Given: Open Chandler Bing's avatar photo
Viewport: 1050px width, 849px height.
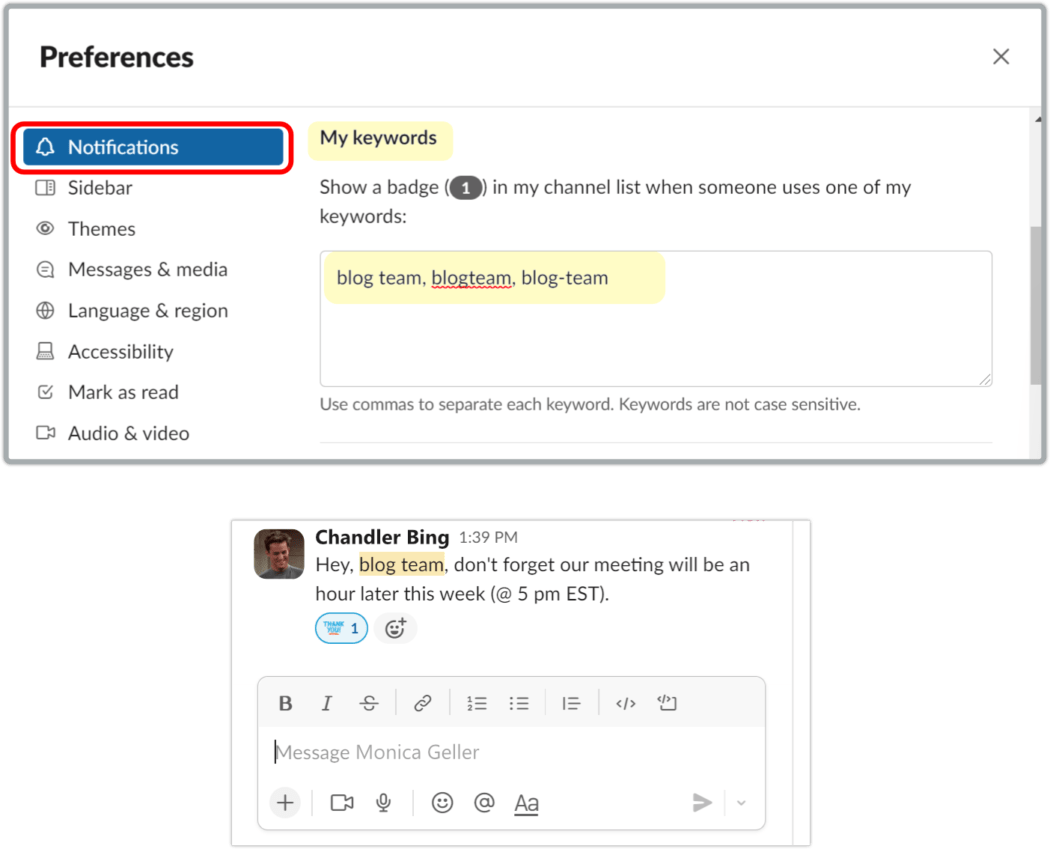Looking at the screenshot, I should click(279, 554).
